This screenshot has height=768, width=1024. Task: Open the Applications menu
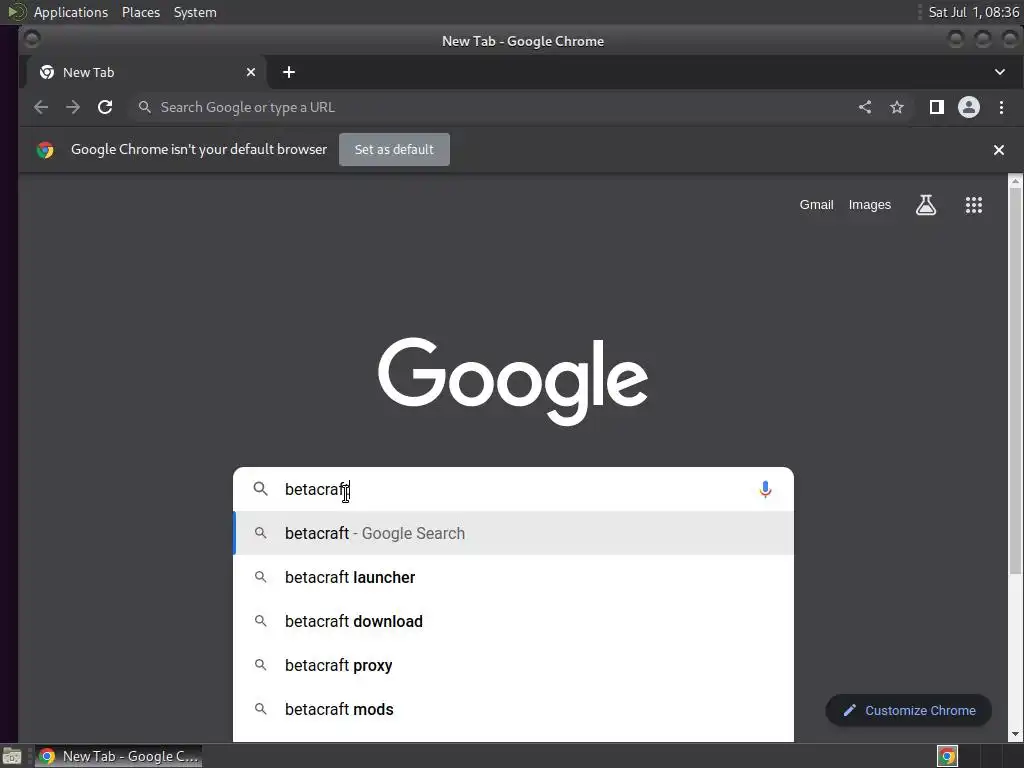71,12
